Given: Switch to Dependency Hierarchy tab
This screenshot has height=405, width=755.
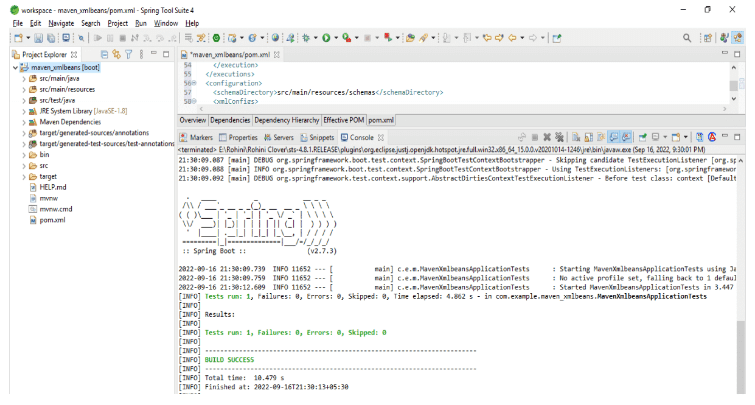Looking at the screenshot, I should (286, 120).
